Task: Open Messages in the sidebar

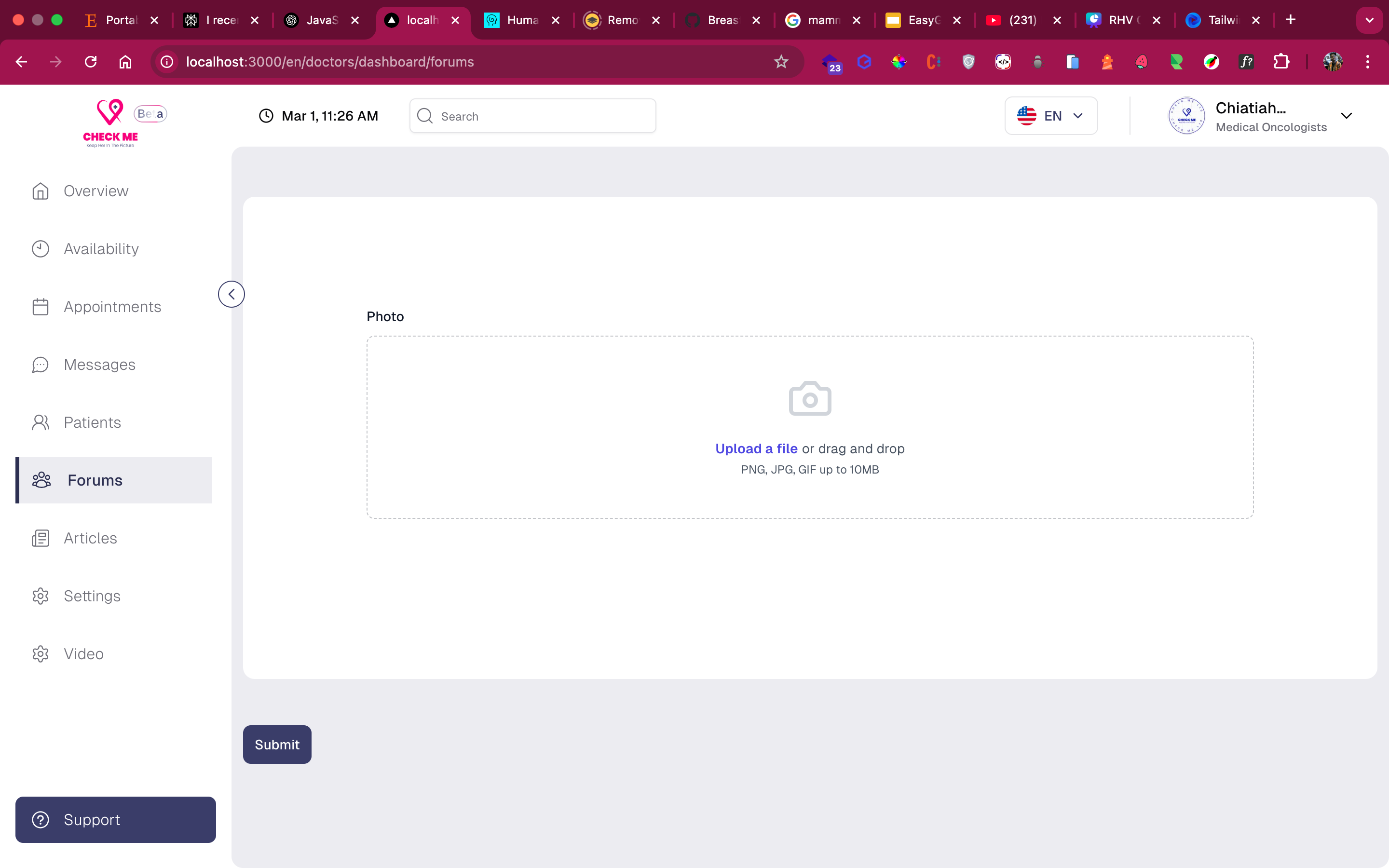Action: point(99,365)
